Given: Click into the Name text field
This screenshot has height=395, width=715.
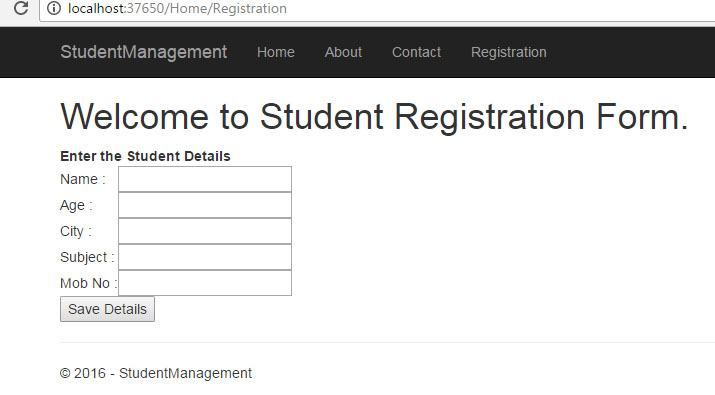Looking at the screenshot, I should 205,179.
